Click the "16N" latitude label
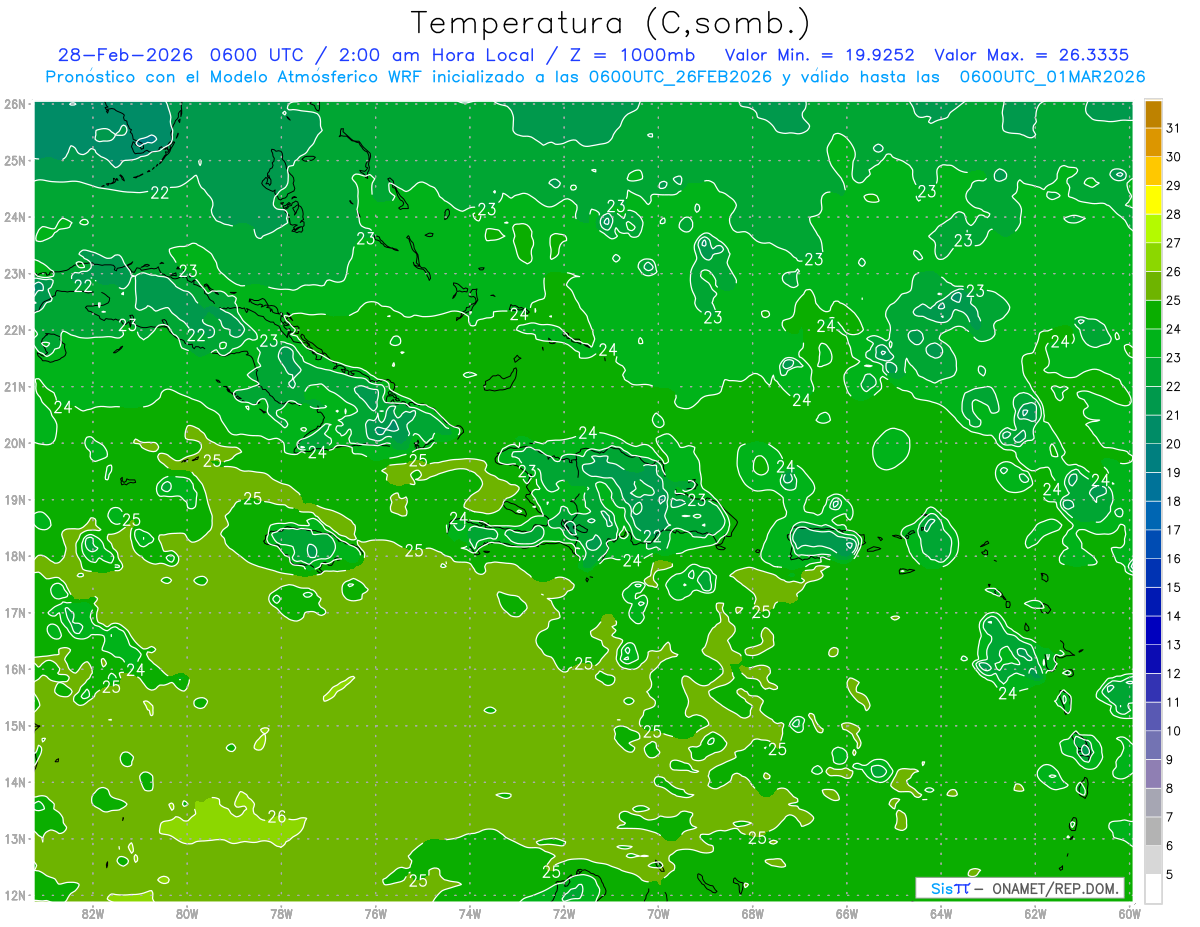Image resolution: width=1200 pixels, height=927 pixels. 15,669
